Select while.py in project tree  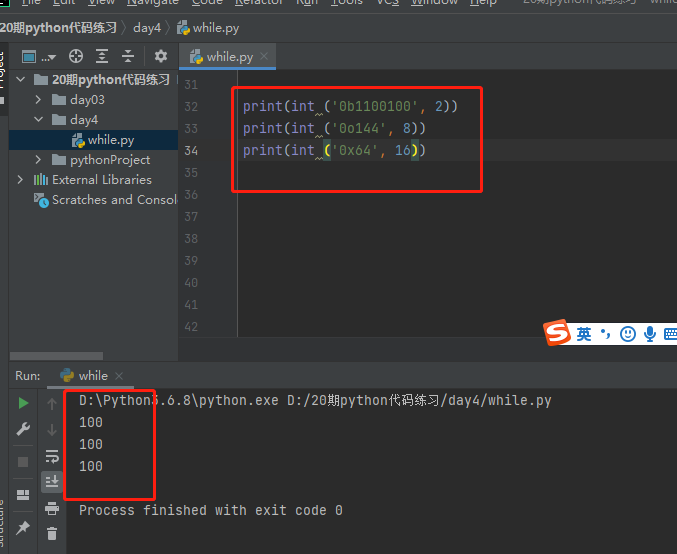pyautogui.click(x=93, y=140)
